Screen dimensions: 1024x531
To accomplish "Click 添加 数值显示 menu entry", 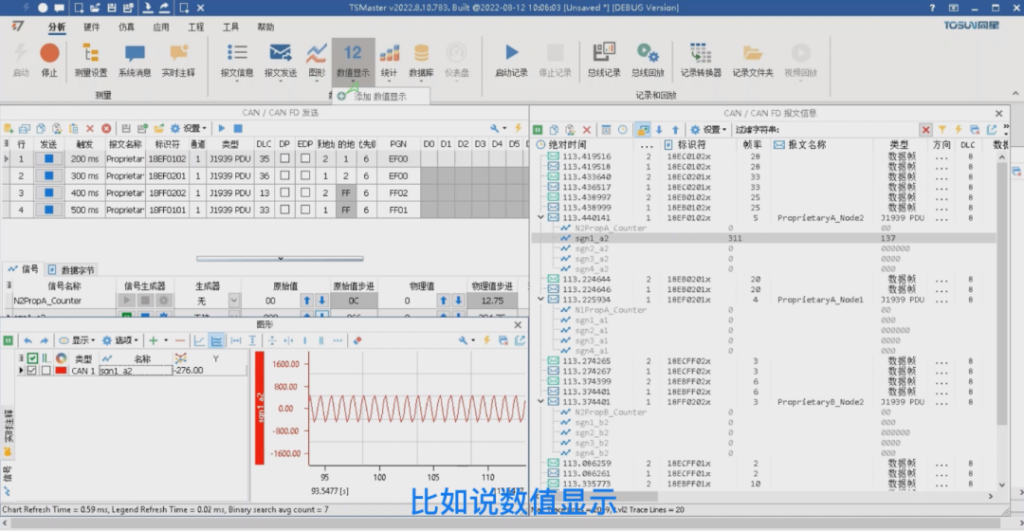I will pyautogui.click(x=383, y=96).
